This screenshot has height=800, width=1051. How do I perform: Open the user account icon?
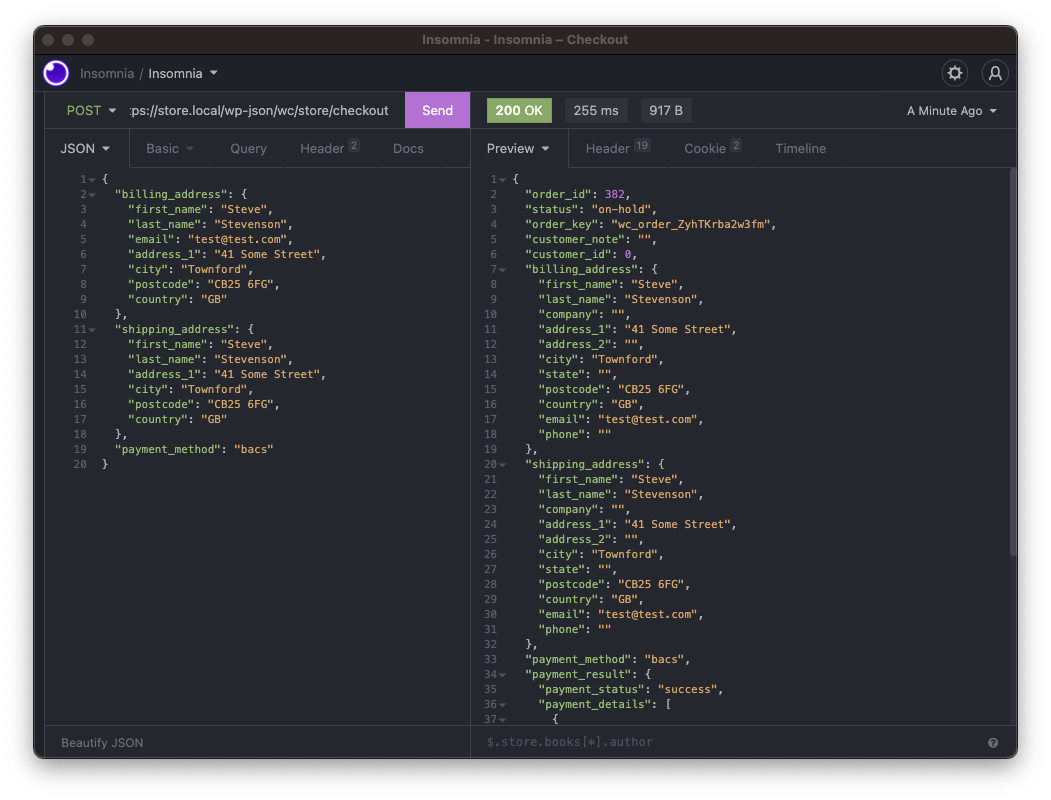994,73
